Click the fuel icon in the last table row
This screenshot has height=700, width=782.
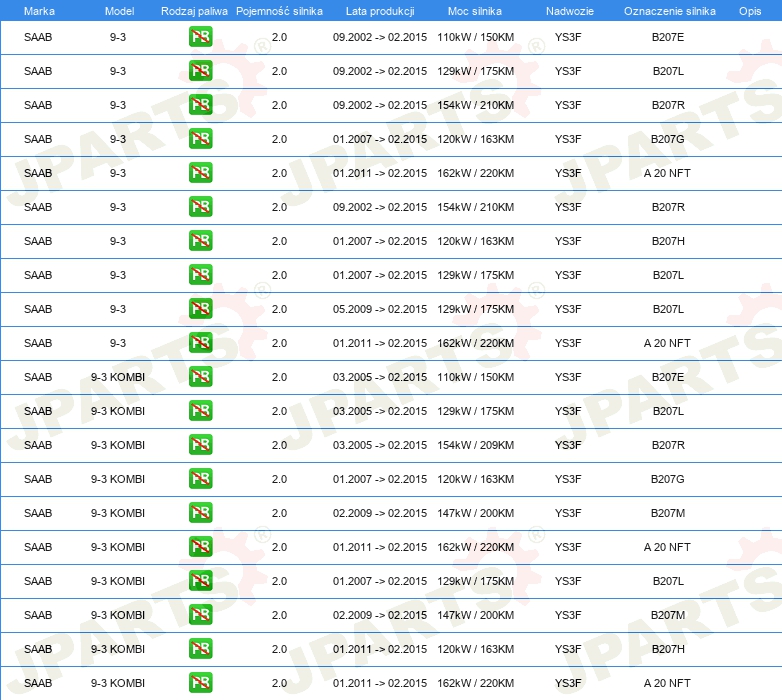tap(200, 683)
